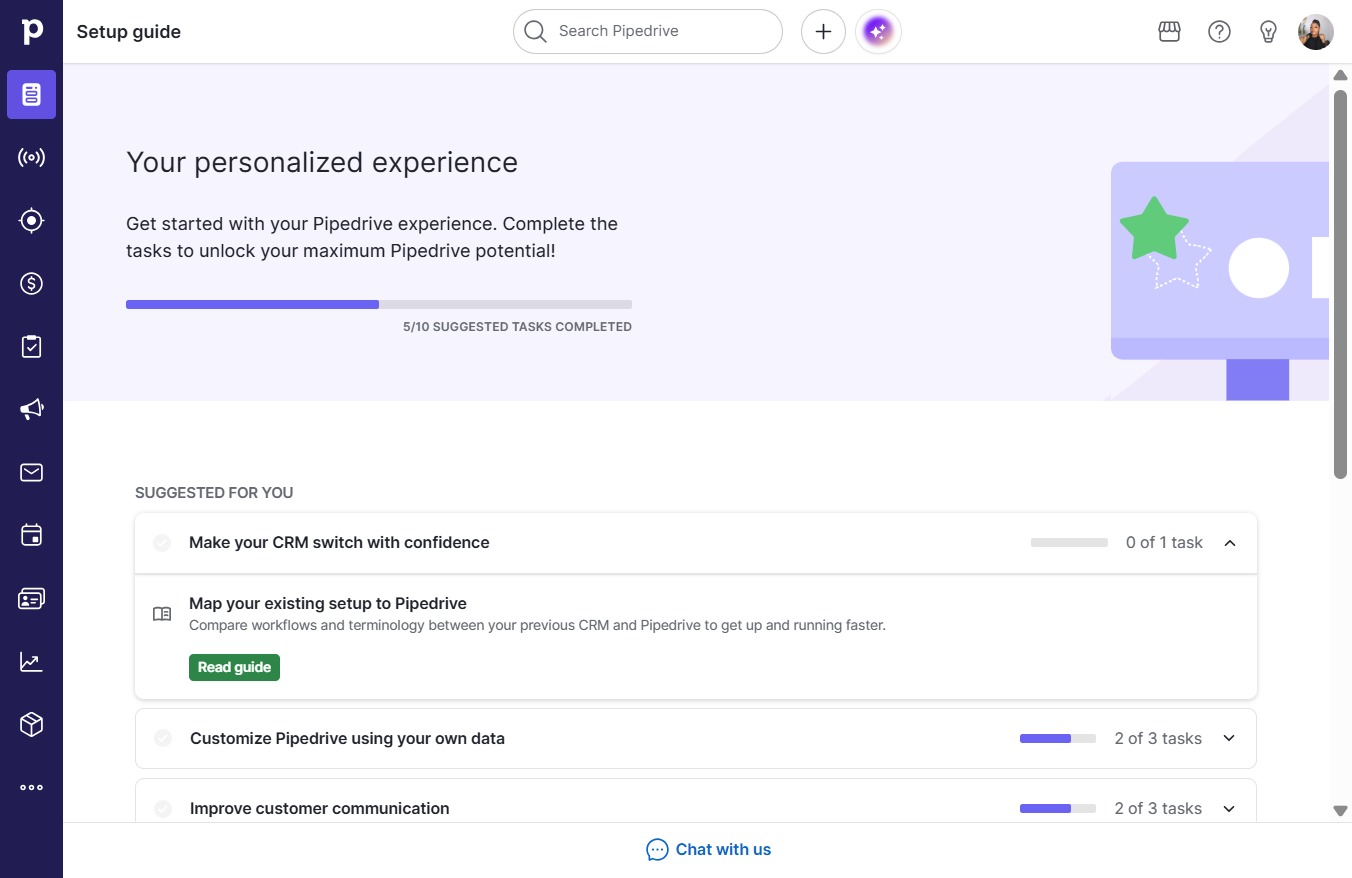Screen dimensions: 1352x878
Task: Click the check circle for Customize Pipedrive
Action: [x=163, y=739]
